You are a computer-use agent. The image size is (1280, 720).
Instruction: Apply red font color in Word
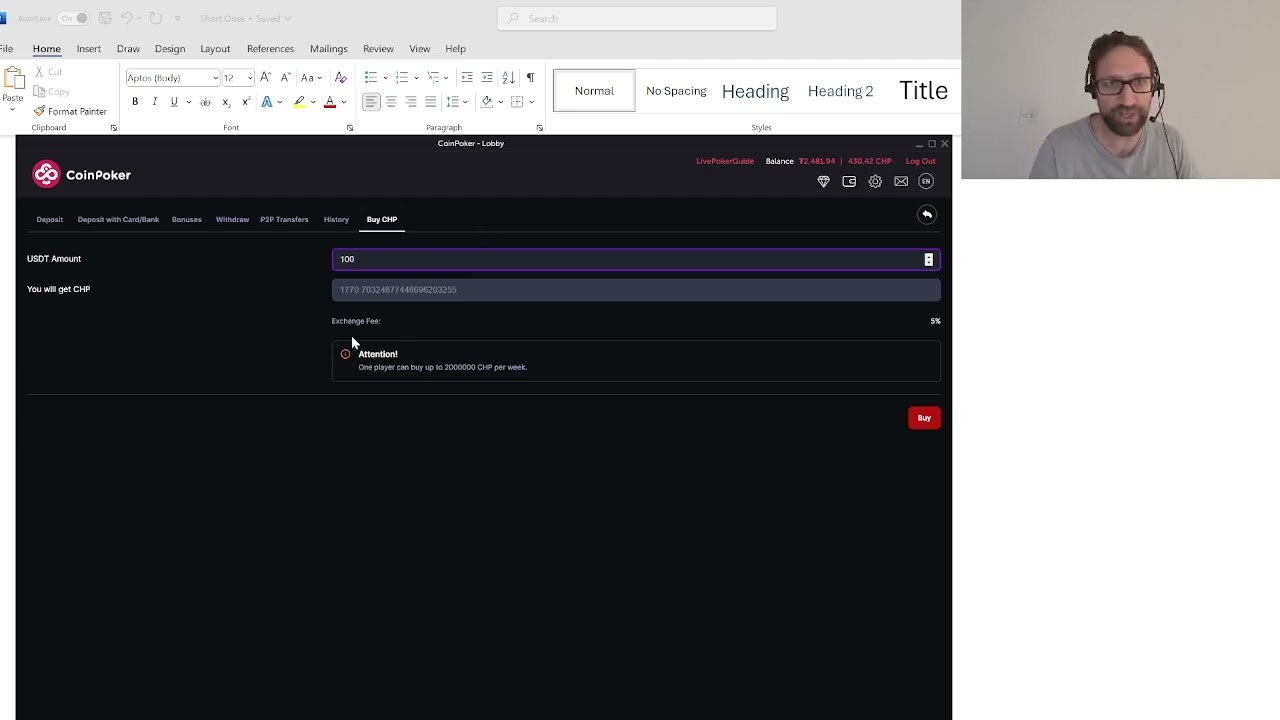click(x=330, y=102)
